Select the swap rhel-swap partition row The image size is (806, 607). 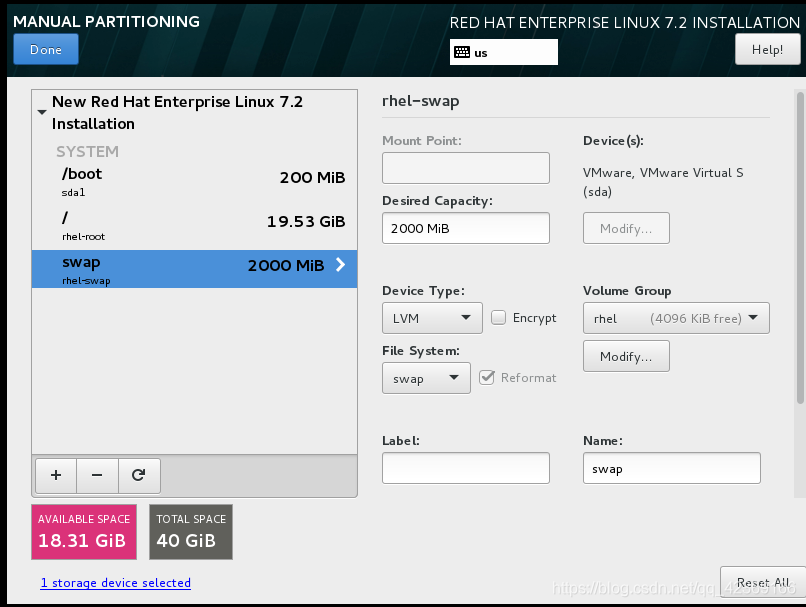(194, 269)
